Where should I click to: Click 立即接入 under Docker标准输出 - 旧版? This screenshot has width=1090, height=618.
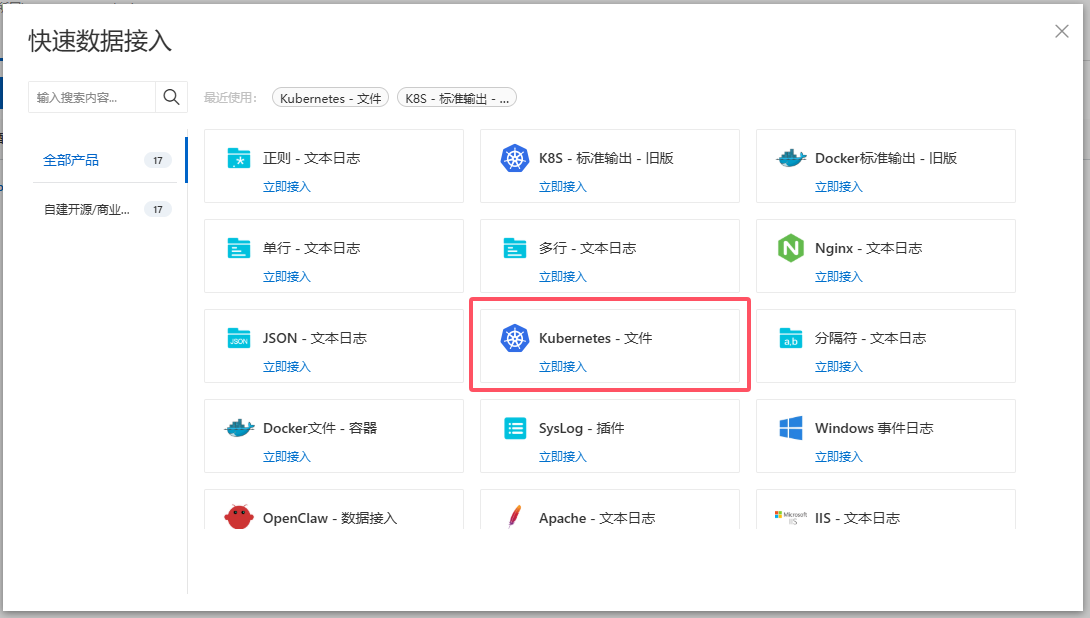pos(838,186)
